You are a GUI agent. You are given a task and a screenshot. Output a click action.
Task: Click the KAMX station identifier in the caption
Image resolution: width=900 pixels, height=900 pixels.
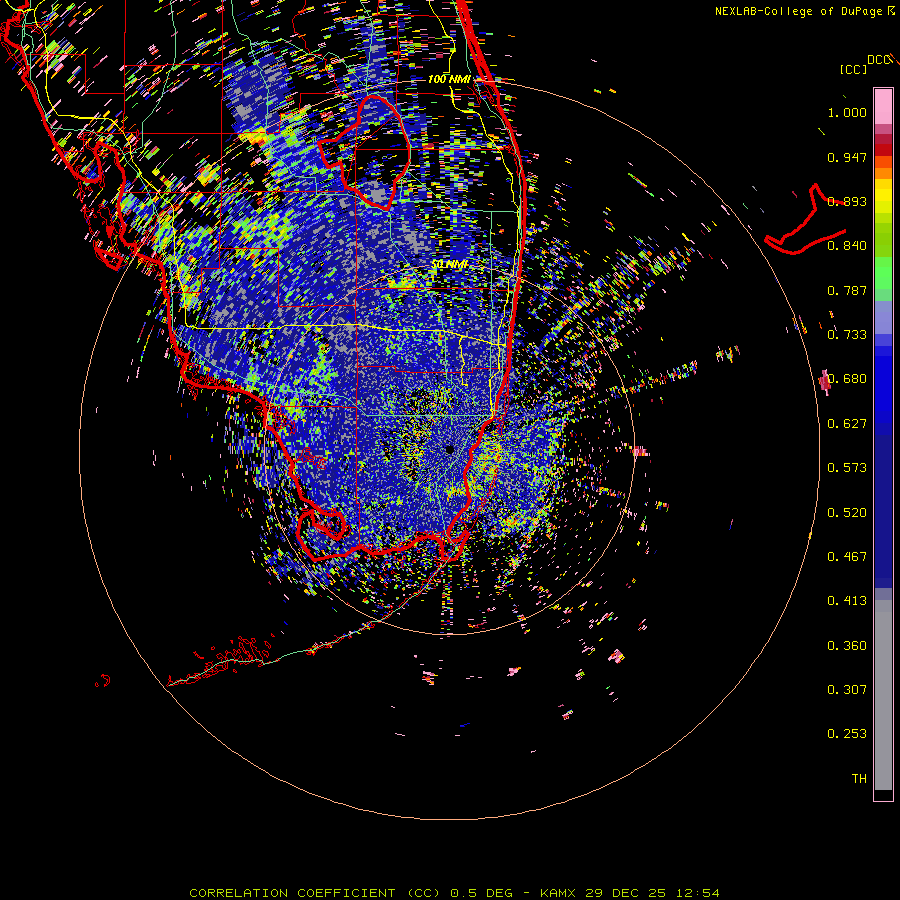(558, 893)
